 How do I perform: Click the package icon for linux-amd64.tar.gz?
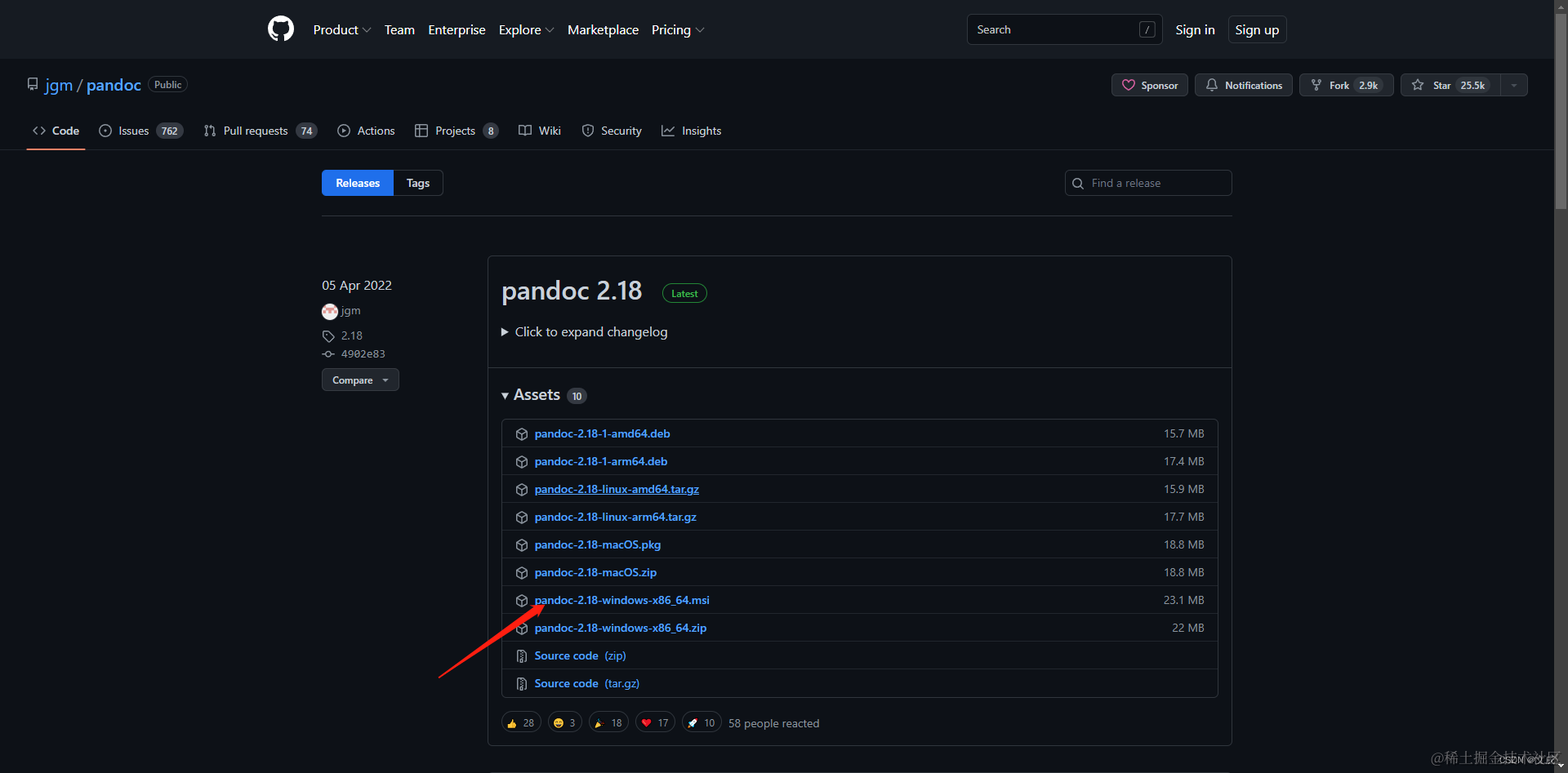[x=522, y=490]
